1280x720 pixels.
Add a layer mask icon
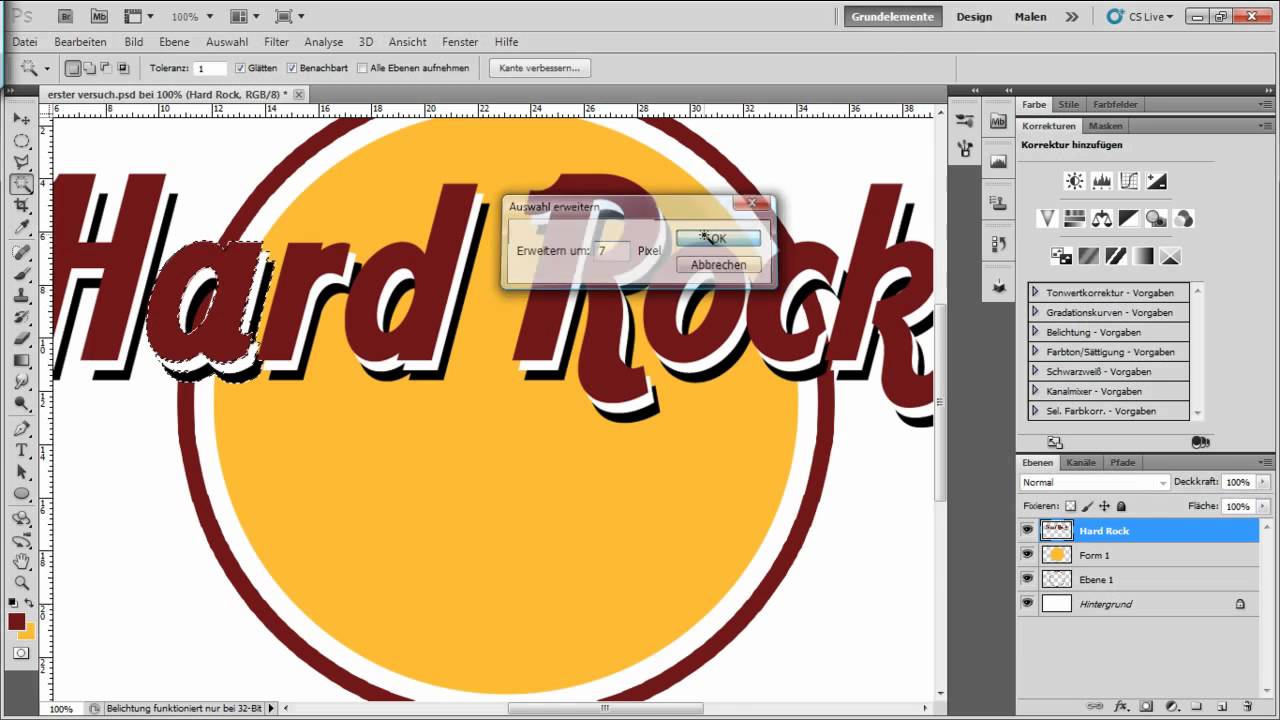(x=1146, y=706)
